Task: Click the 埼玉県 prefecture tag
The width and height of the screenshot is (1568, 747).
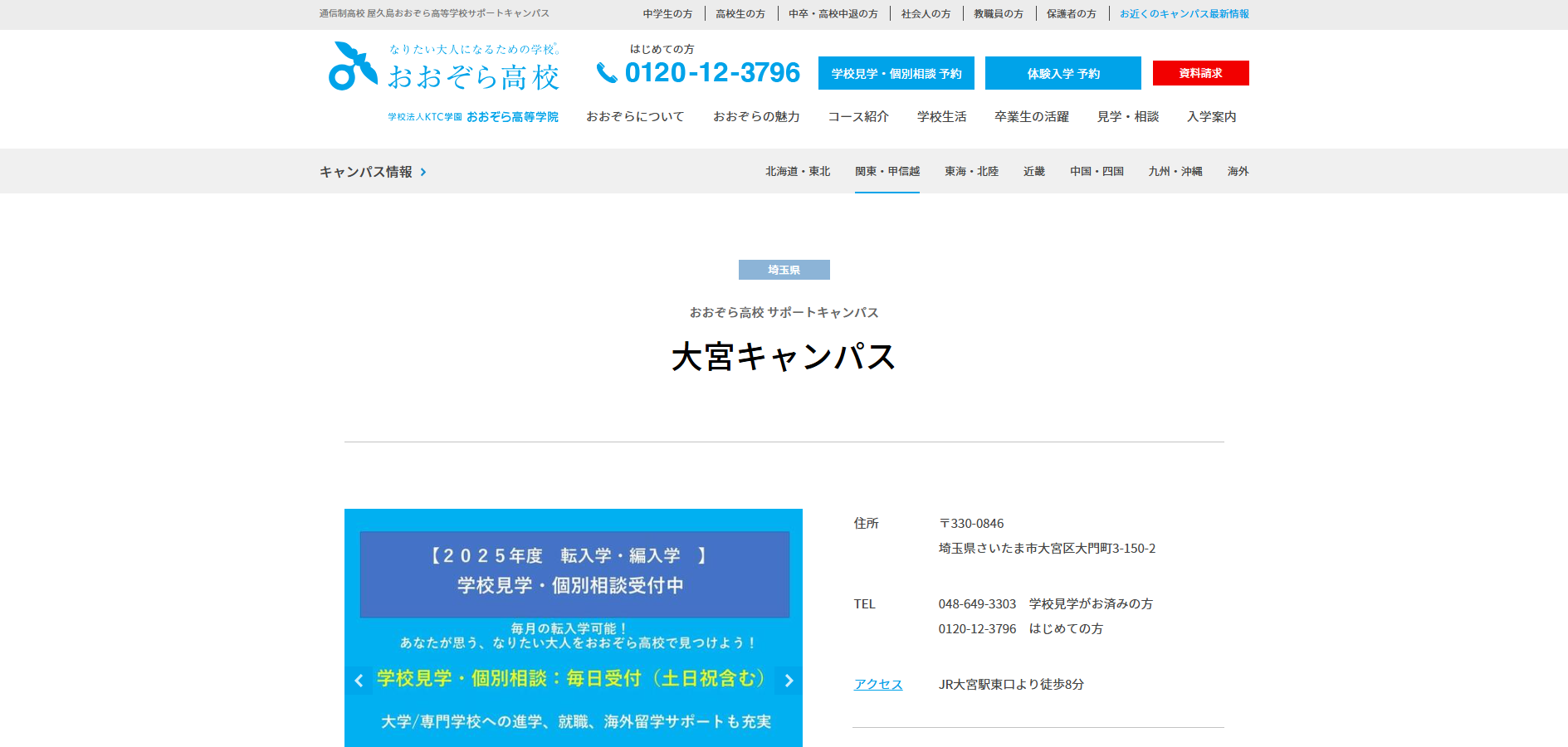Action: [x=784, y=270]
